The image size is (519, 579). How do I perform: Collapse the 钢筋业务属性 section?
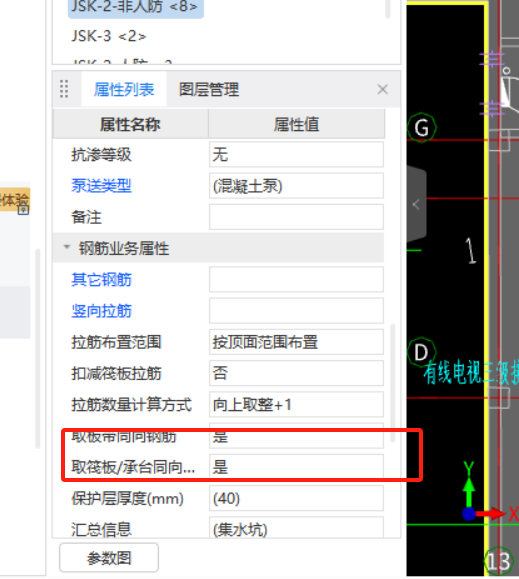[67, 247]
